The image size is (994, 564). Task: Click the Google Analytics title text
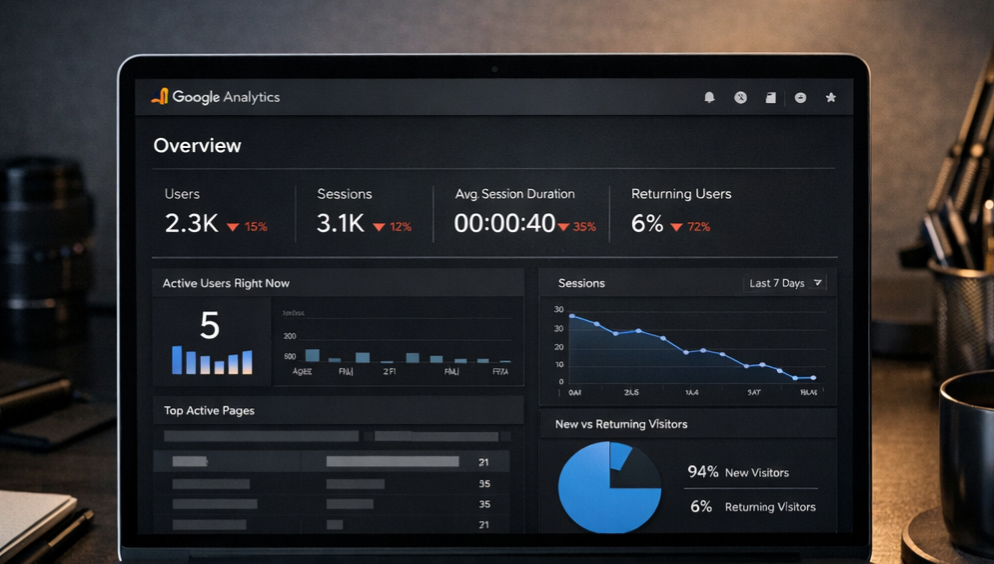coord(226,97)
